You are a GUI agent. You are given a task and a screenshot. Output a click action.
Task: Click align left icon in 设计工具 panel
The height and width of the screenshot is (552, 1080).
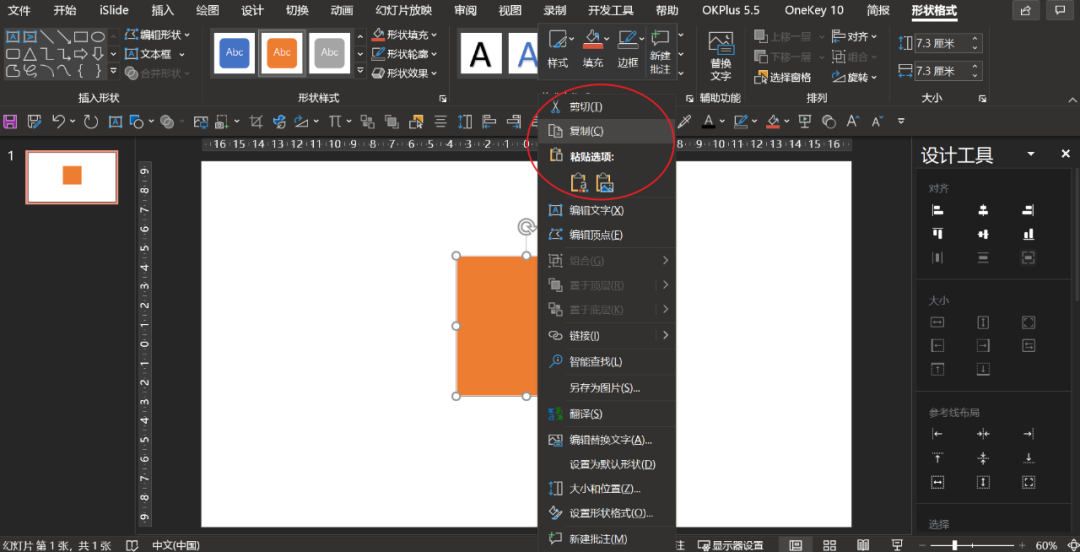click(x=937, y=210)
